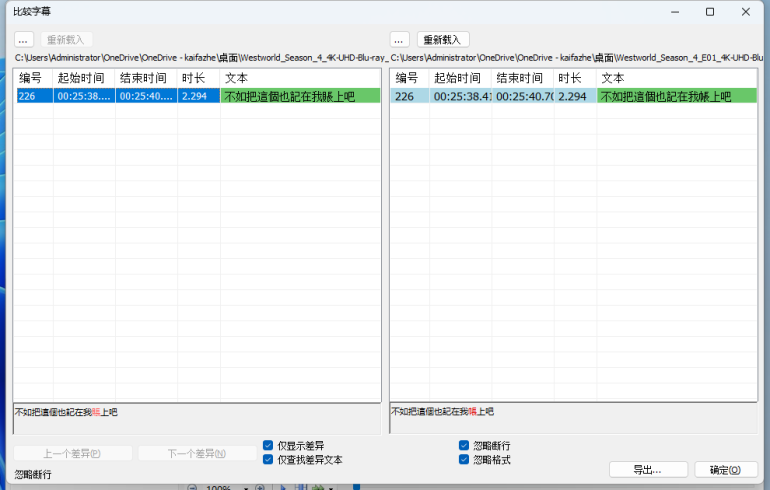Go to 上一个差异(P) previous difference
The image size is (770, 490).
coord(73,453)
